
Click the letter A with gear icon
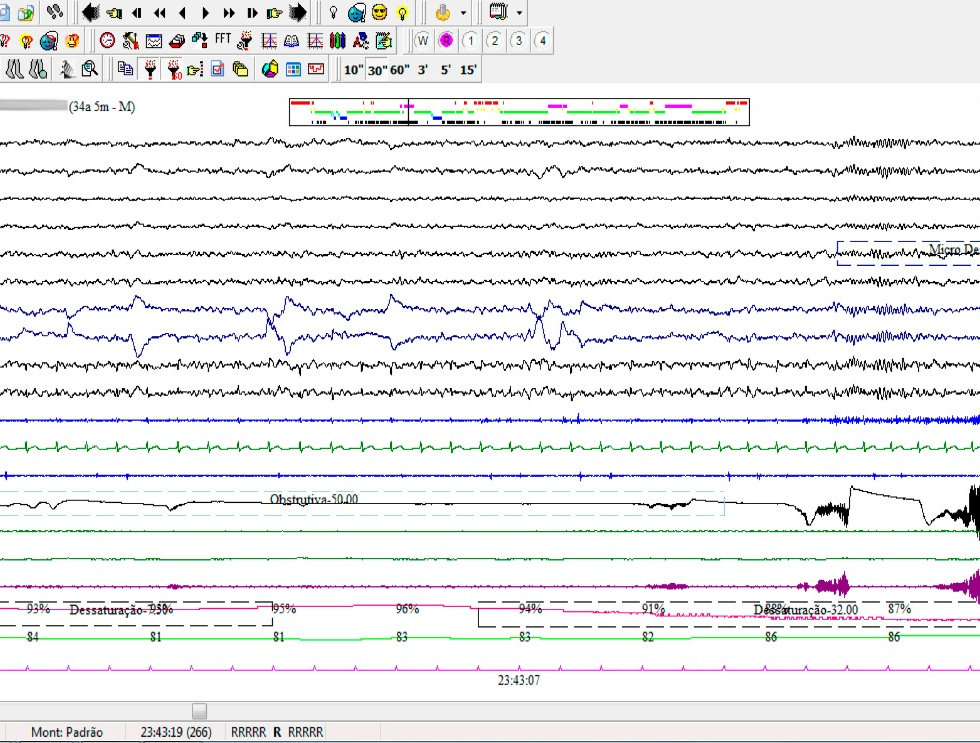361,41
